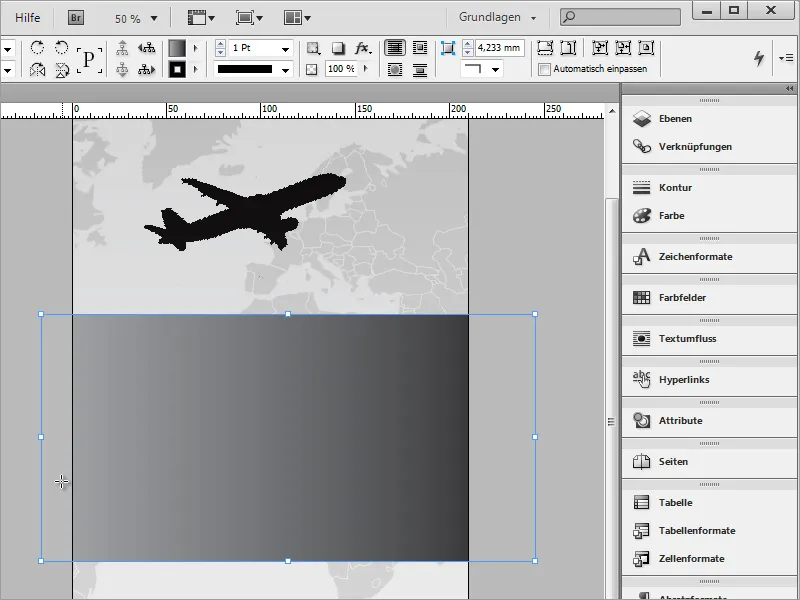Open Adobe Bridge with the Br icon

[76, 18]
